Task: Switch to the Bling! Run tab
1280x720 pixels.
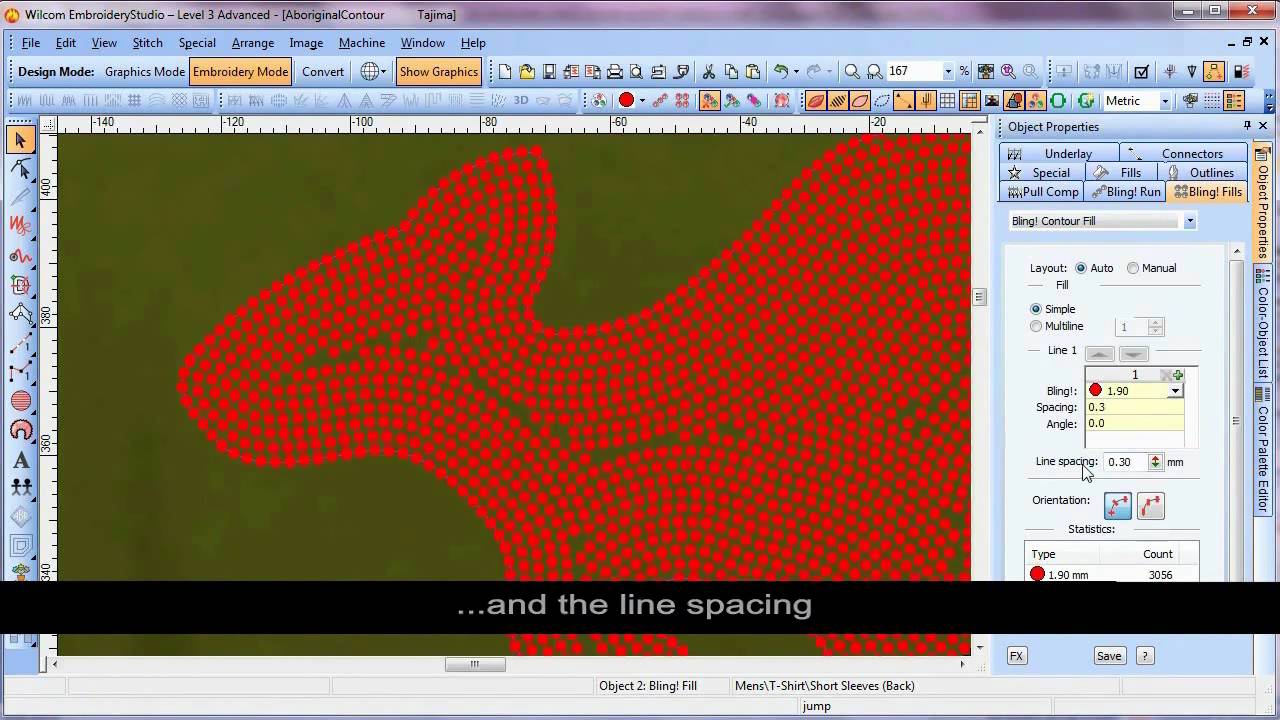Action: pos(1127,192)
